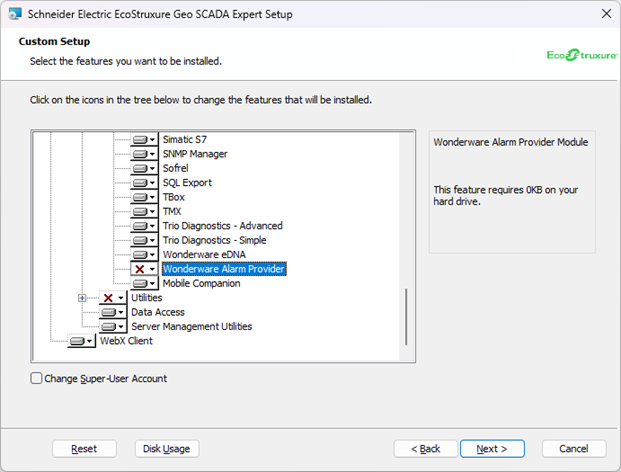
Task: Select the TBox feature entry
Action: point(174,197)
